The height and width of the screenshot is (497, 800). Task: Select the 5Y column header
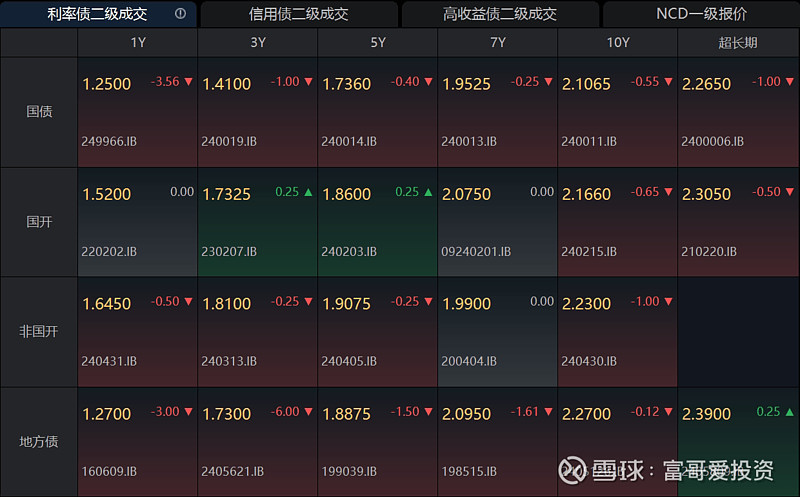coord(378,42)
